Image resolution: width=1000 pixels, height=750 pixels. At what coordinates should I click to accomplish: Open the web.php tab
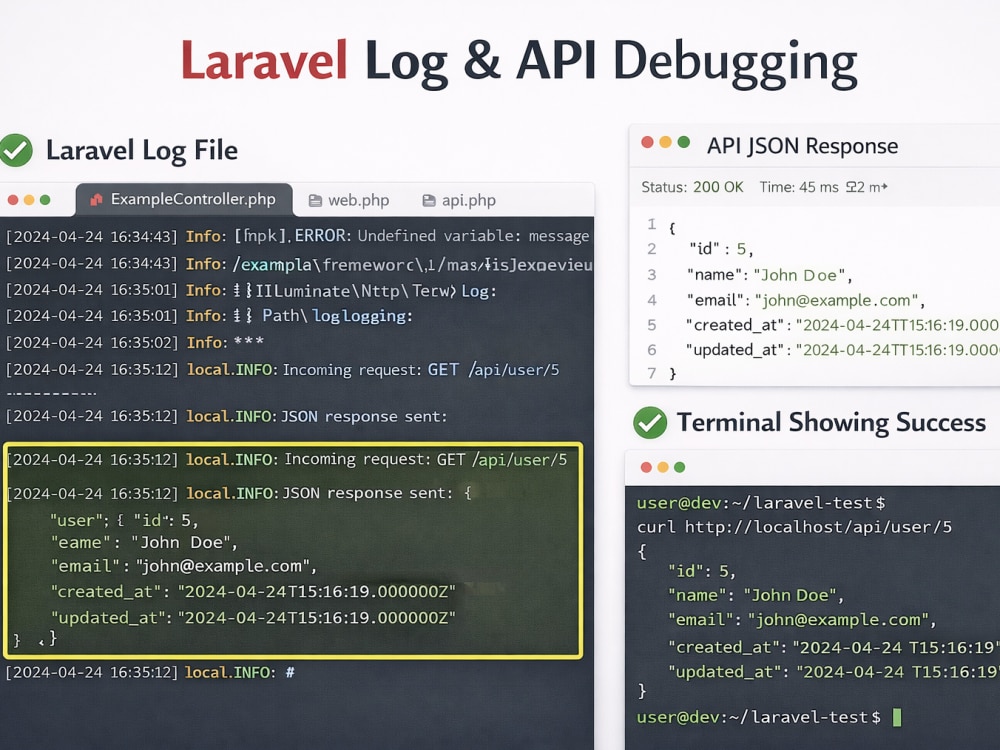tap(349, 200)
